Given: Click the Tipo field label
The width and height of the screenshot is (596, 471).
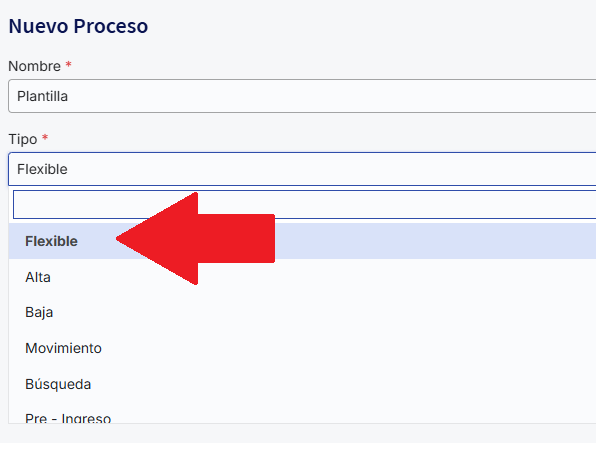Looking at the screenshot, I should (x=23, y=139).
